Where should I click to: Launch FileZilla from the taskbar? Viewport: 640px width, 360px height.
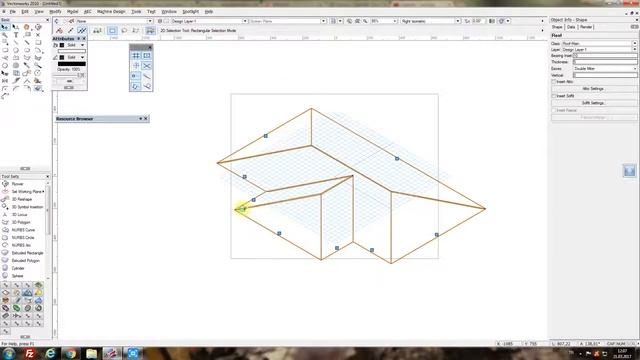click(x=29, y=353)
